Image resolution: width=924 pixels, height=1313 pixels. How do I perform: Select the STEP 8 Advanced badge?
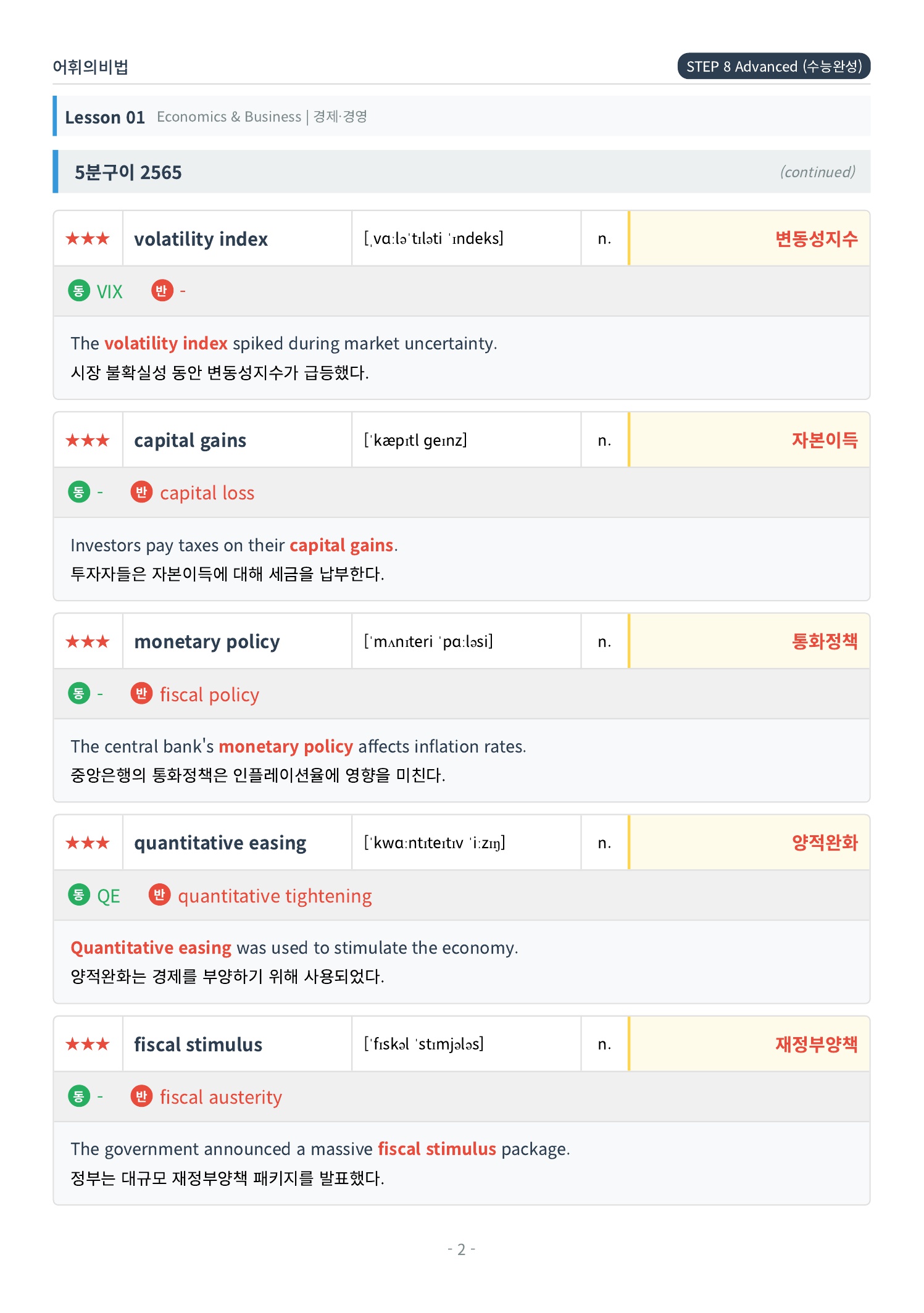click(x=774, y=66)
